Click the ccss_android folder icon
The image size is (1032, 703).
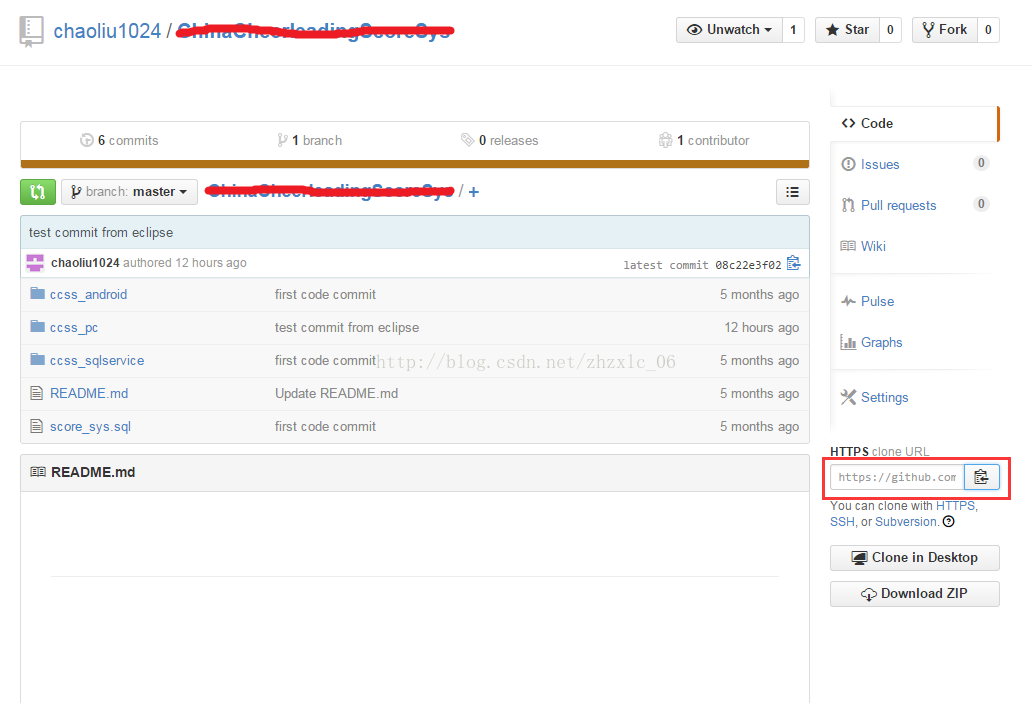coord(38,294)
